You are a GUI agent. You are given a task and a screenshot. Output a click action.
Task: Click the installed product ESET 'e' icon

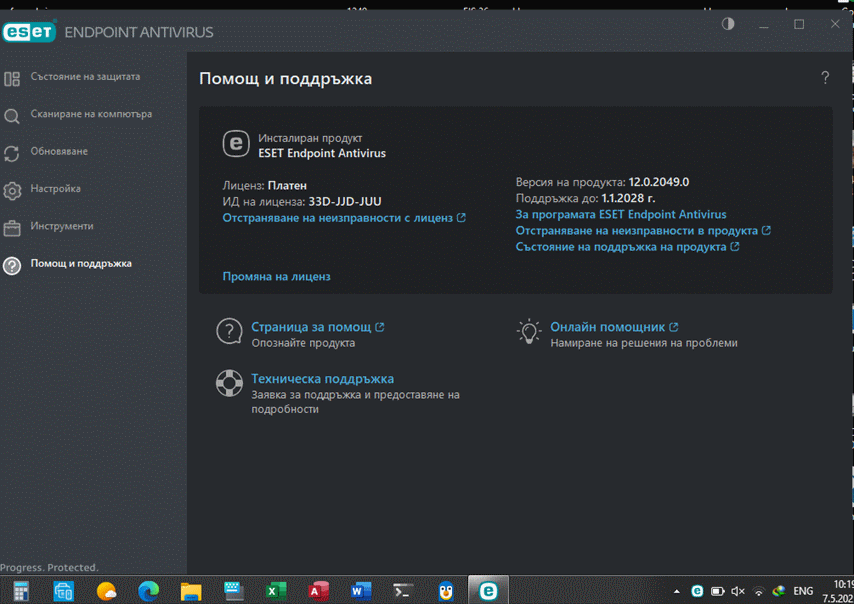236,144
